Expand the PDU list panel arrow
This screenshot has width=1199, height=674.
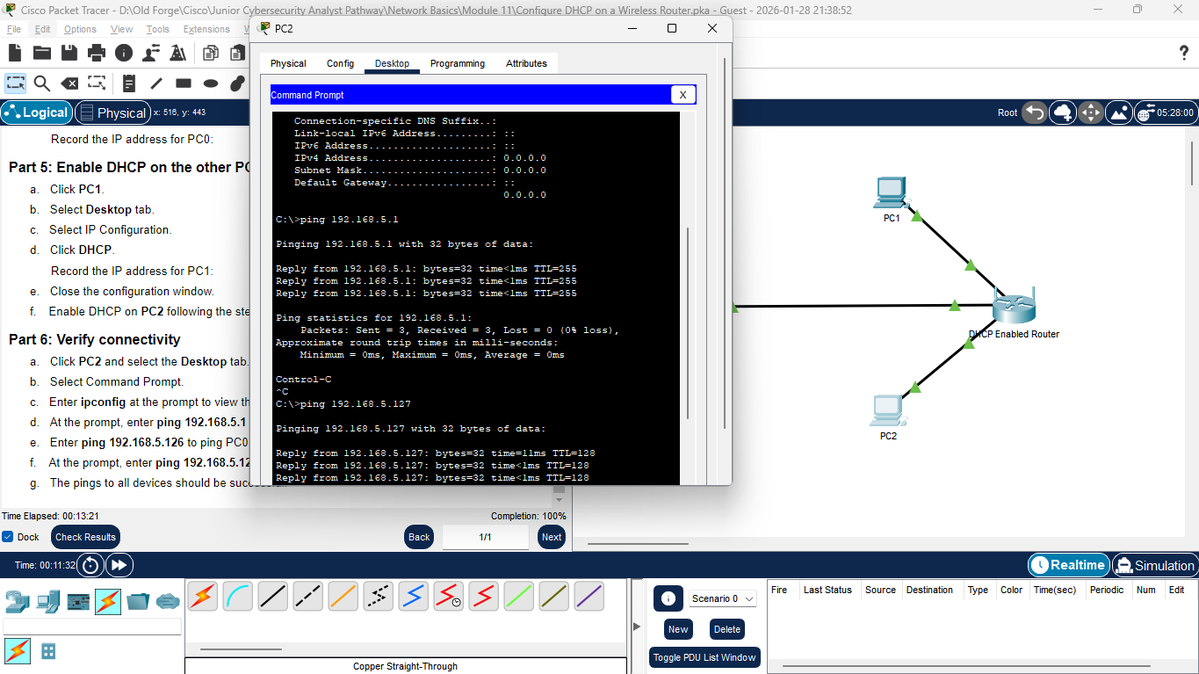pos(636,627)
